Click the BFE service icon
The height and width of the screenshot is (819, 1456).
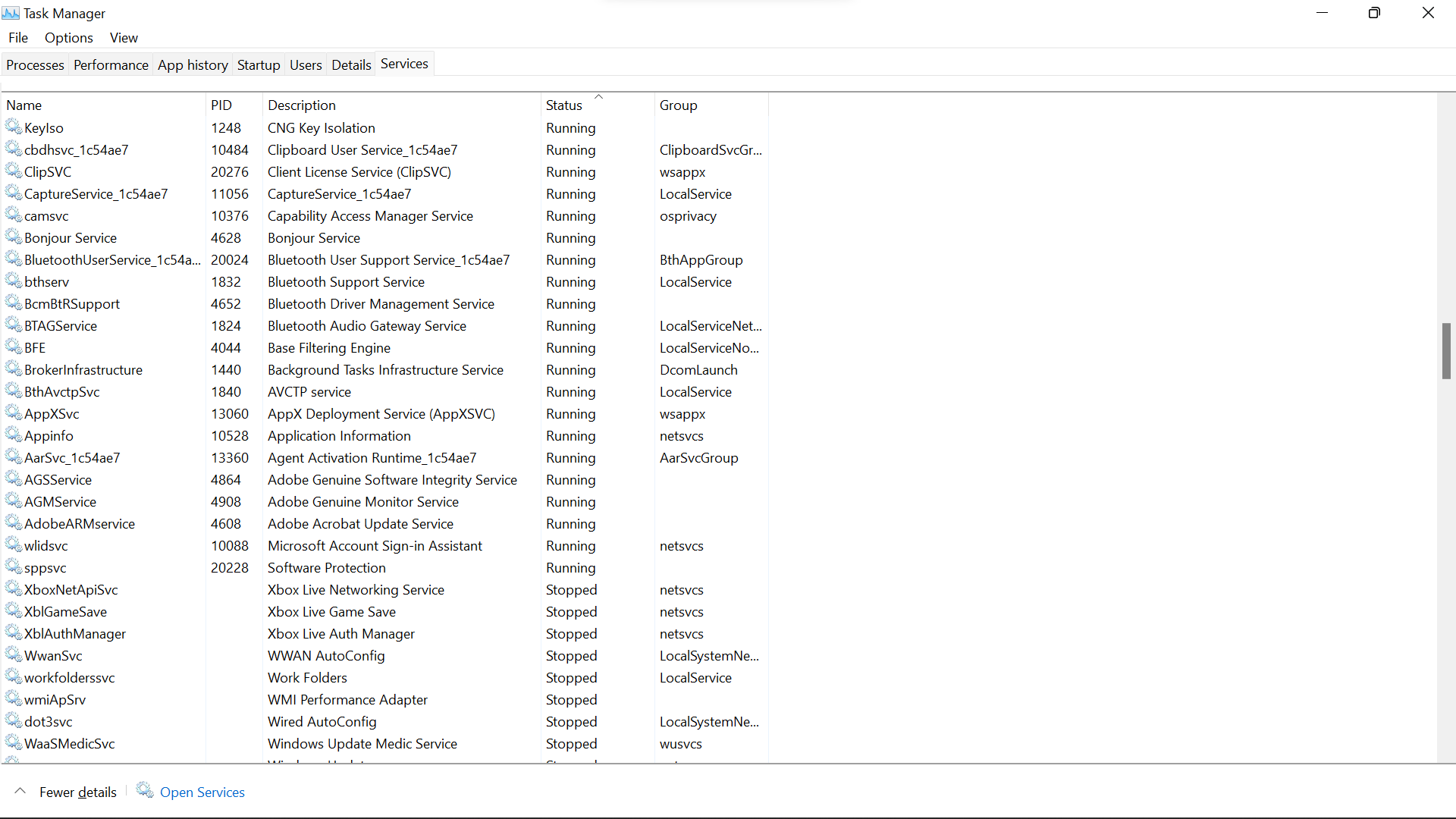coord(14,347)
